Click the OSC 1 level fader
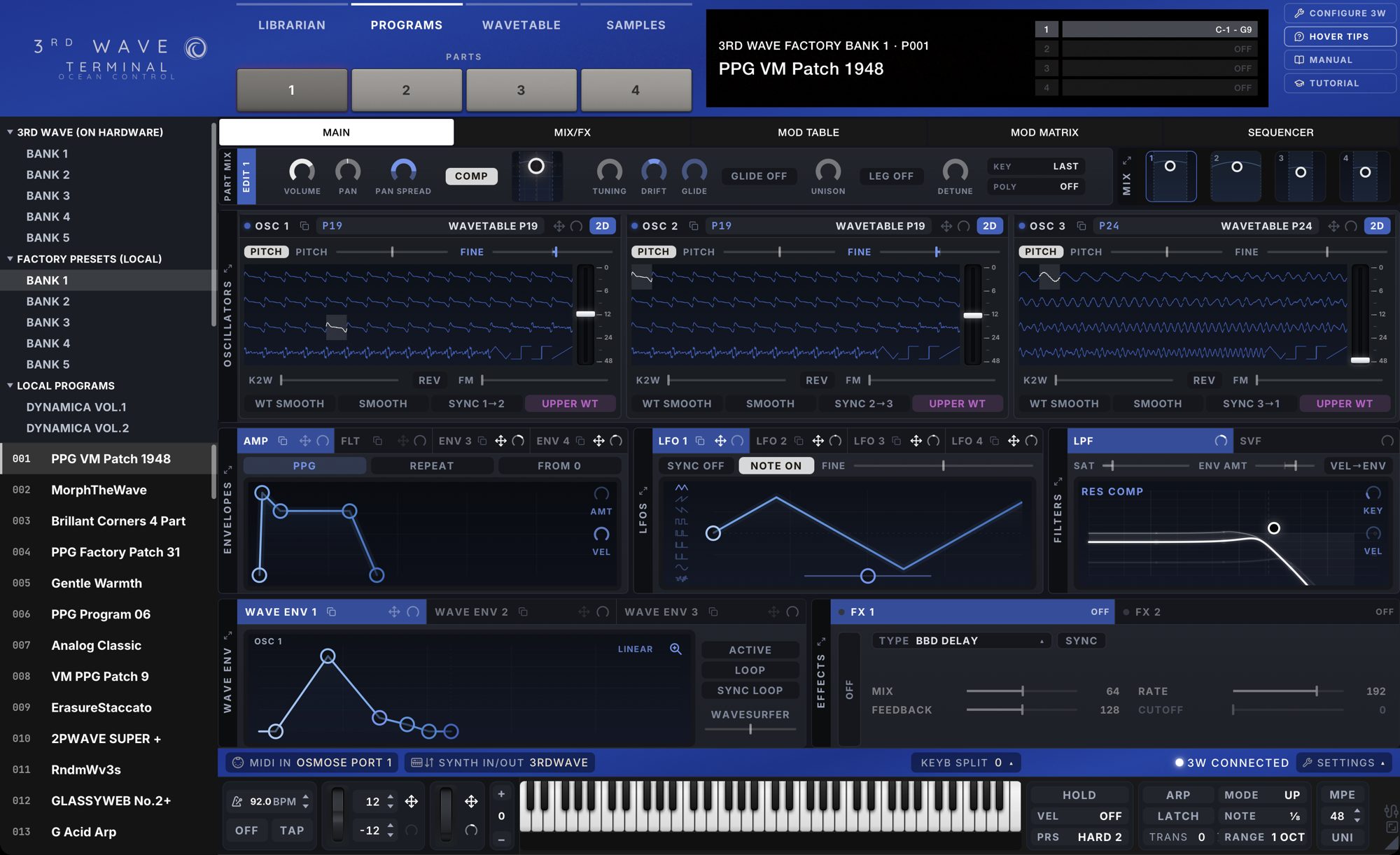1400x855 pixels. (x=586, y=314)
